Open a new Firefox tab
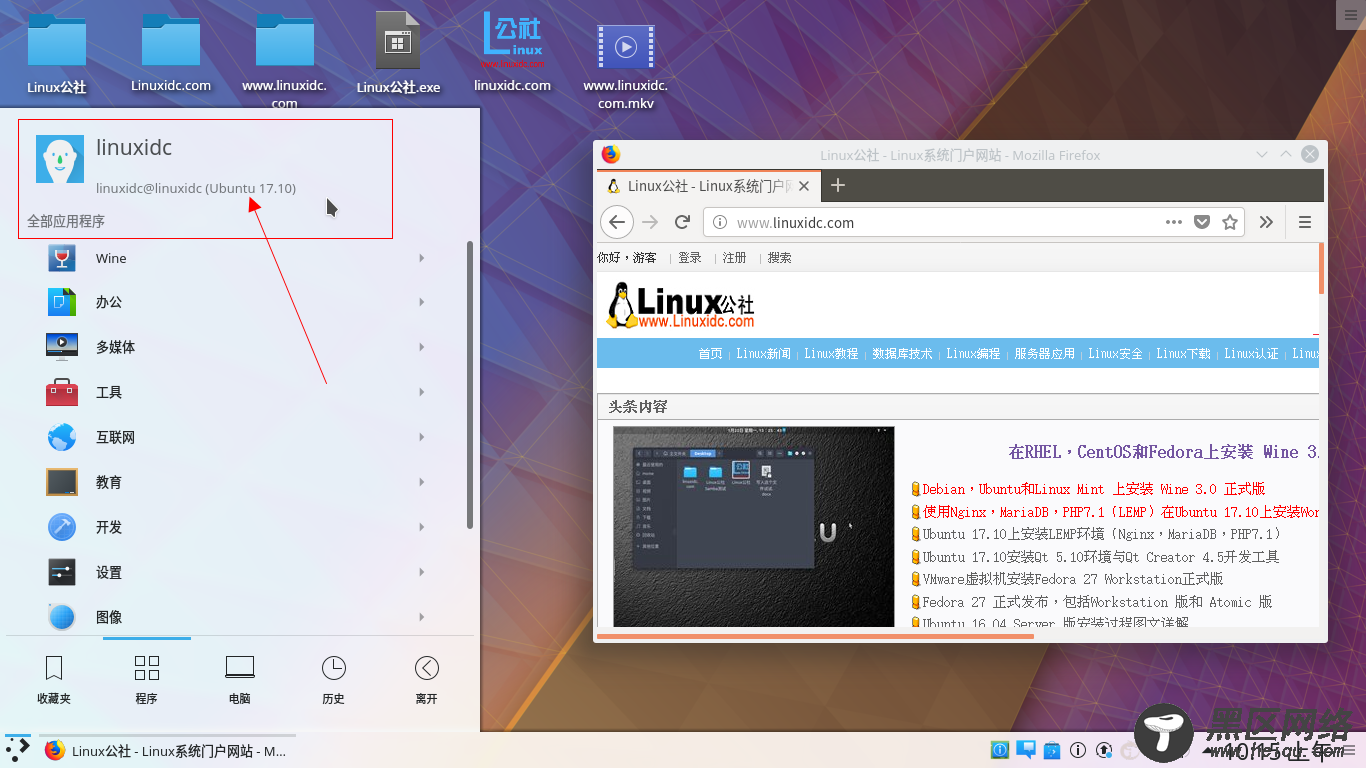The height and width of the screenshot is (768, 1366). point(838,185)
